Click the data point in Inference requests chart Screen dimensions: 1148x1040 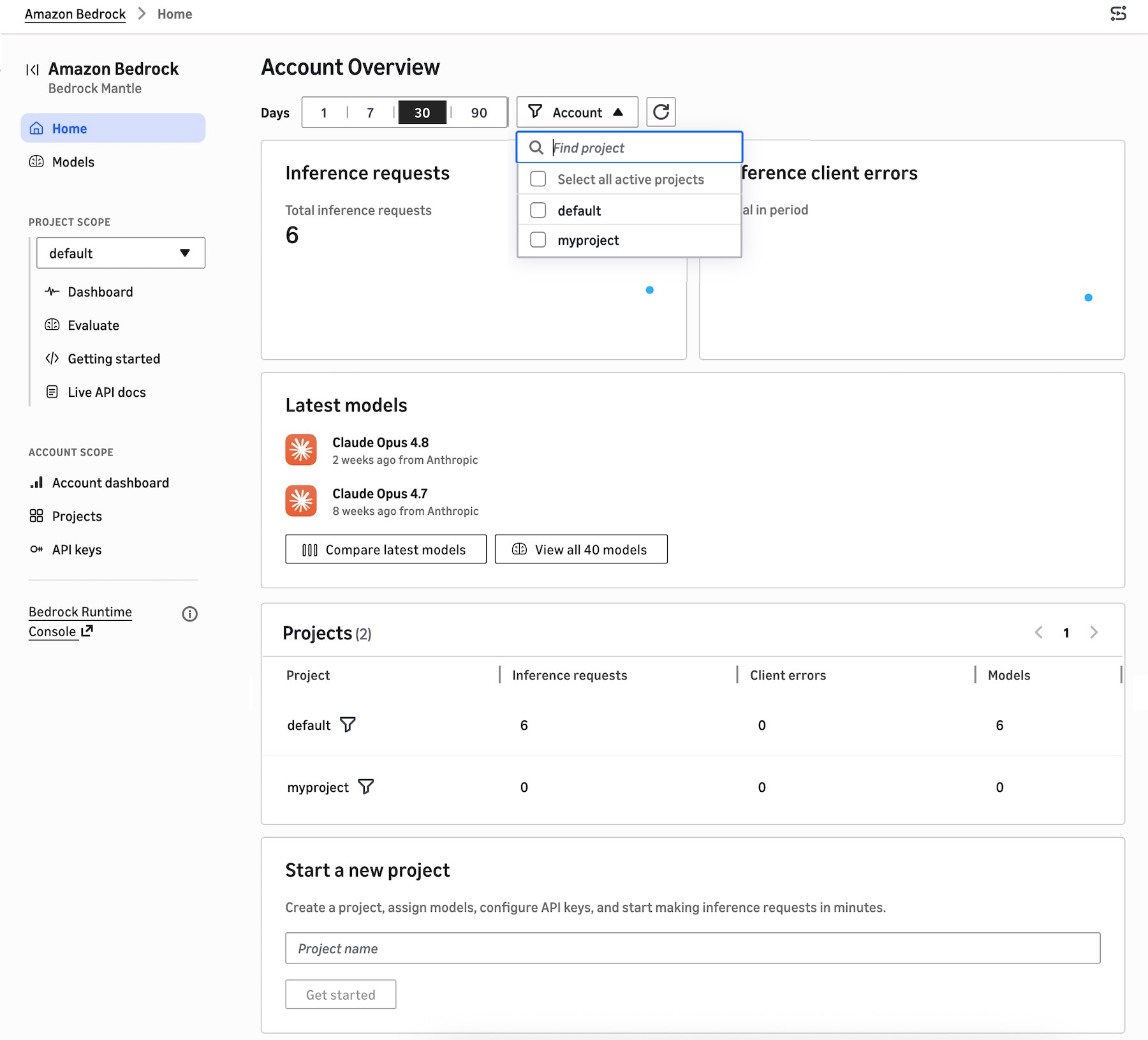[649, 290]
